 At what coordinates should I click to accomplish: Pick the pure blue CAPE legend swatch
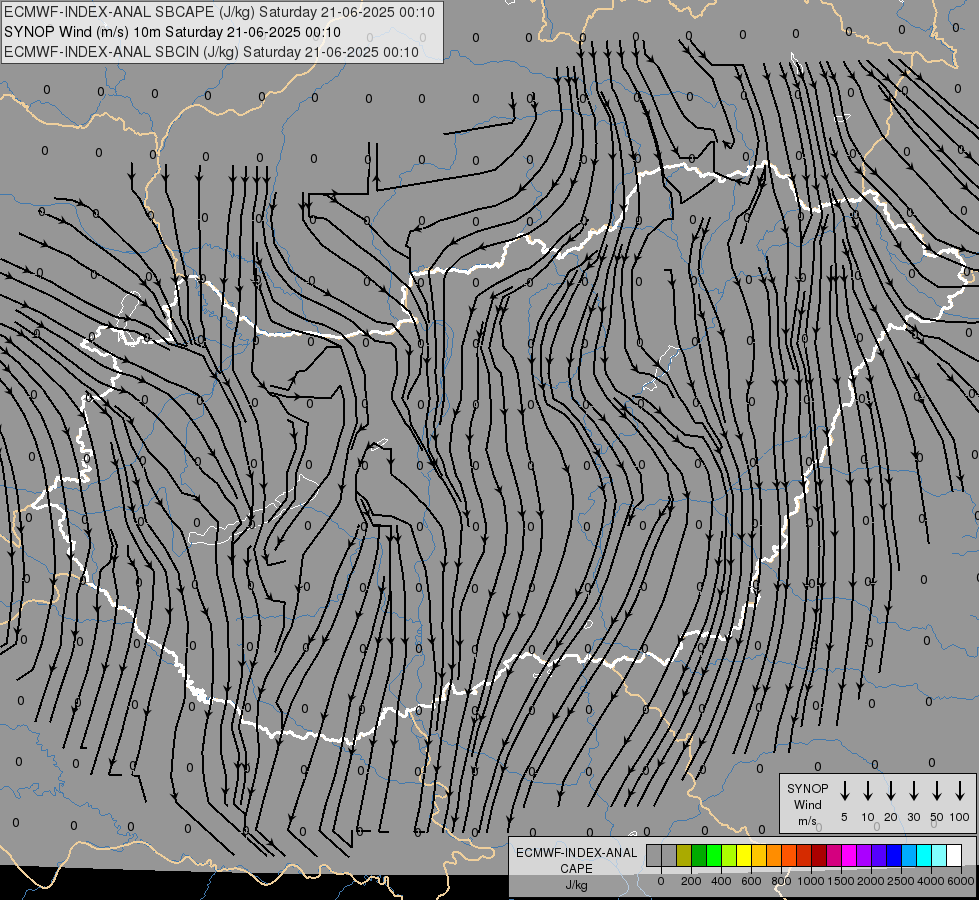895,856
